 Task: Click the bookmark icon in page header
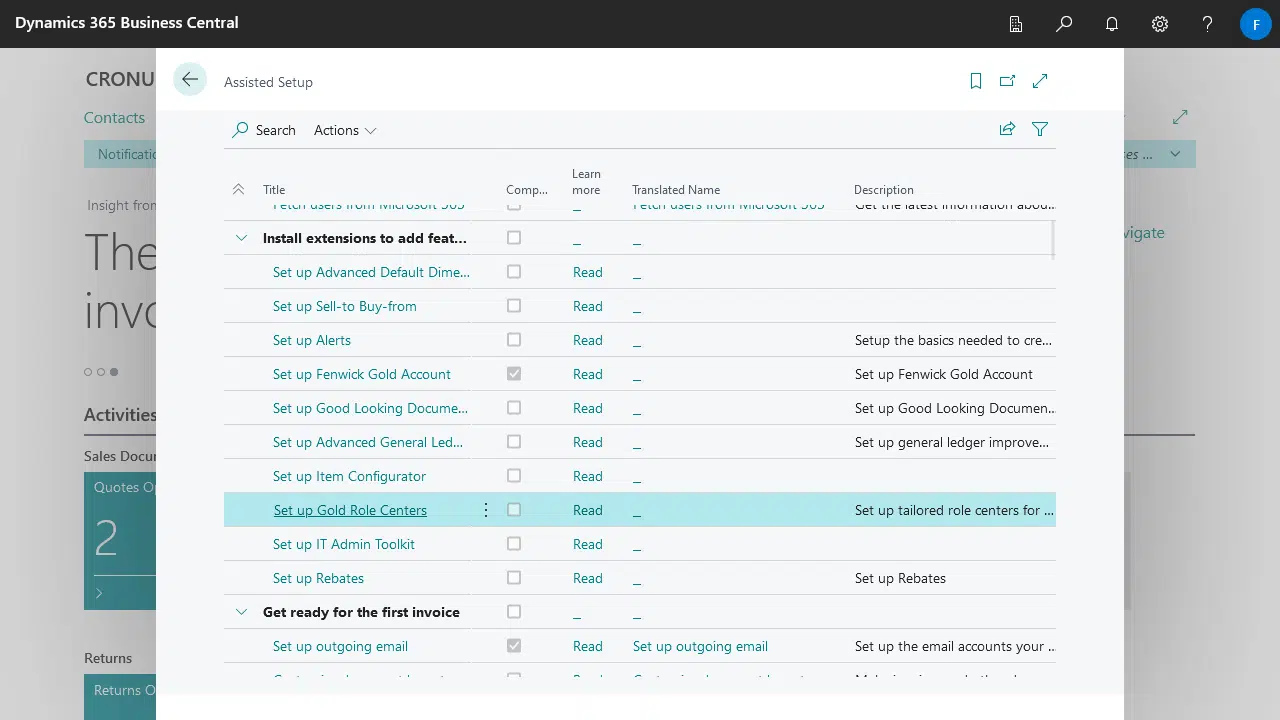[x=976, y=81]
